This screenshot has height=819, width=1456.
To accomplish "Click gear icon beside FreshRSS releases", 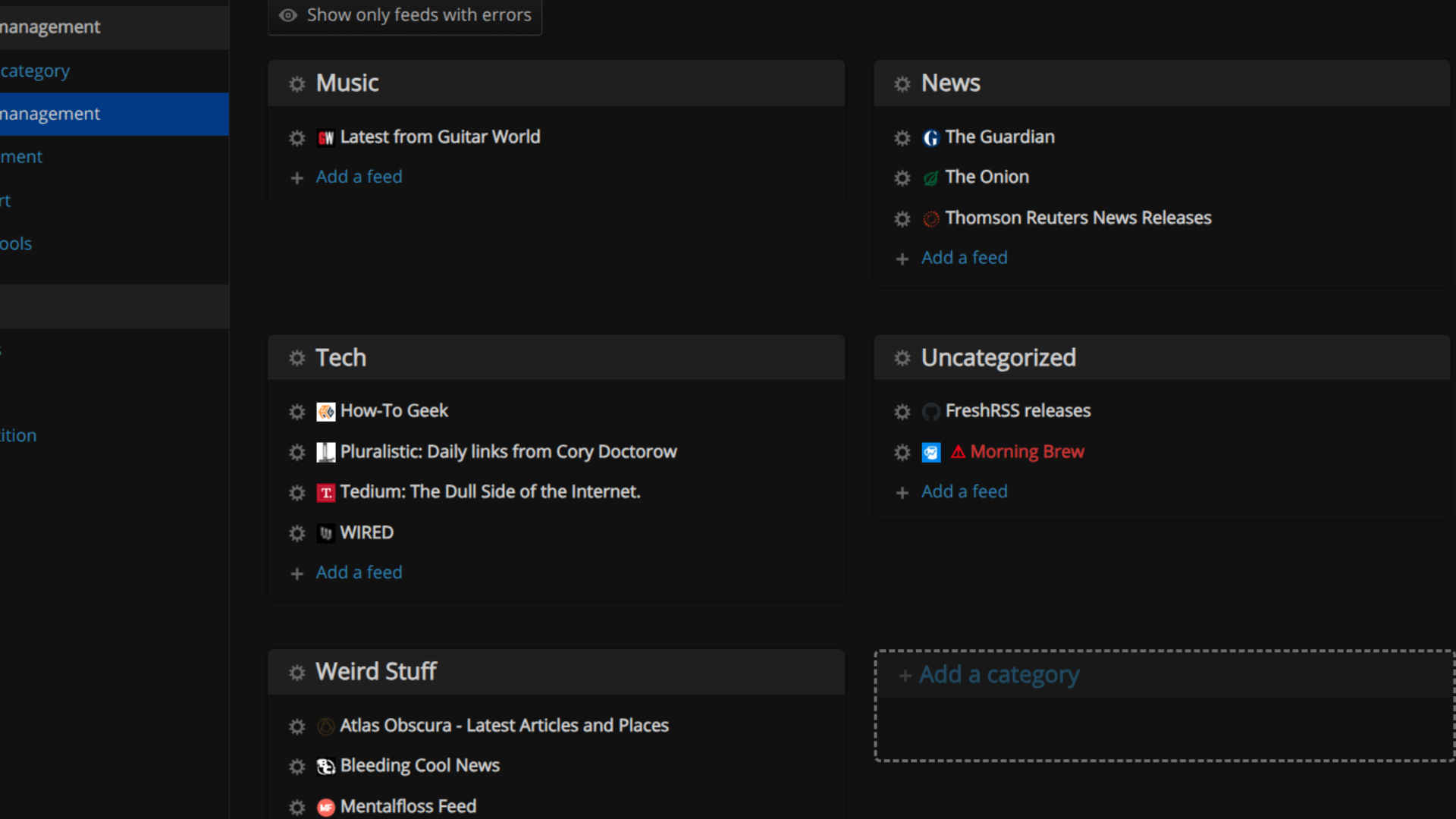I will point(902,412).
